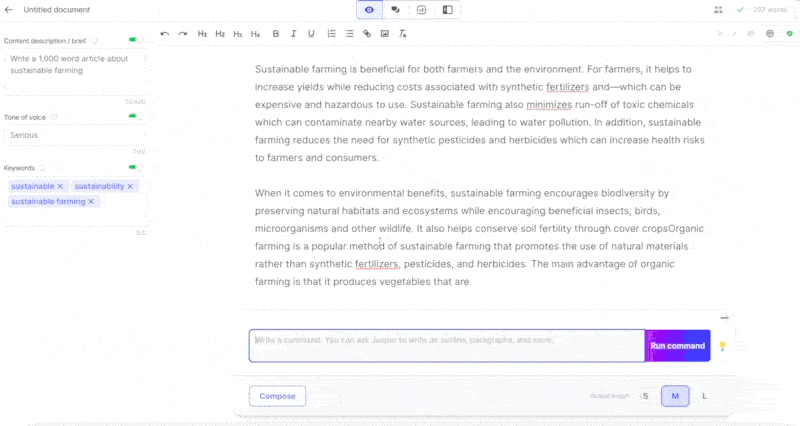Insert a hyperlink with link icon
This screenshot has width=800, height=426.
367,34
